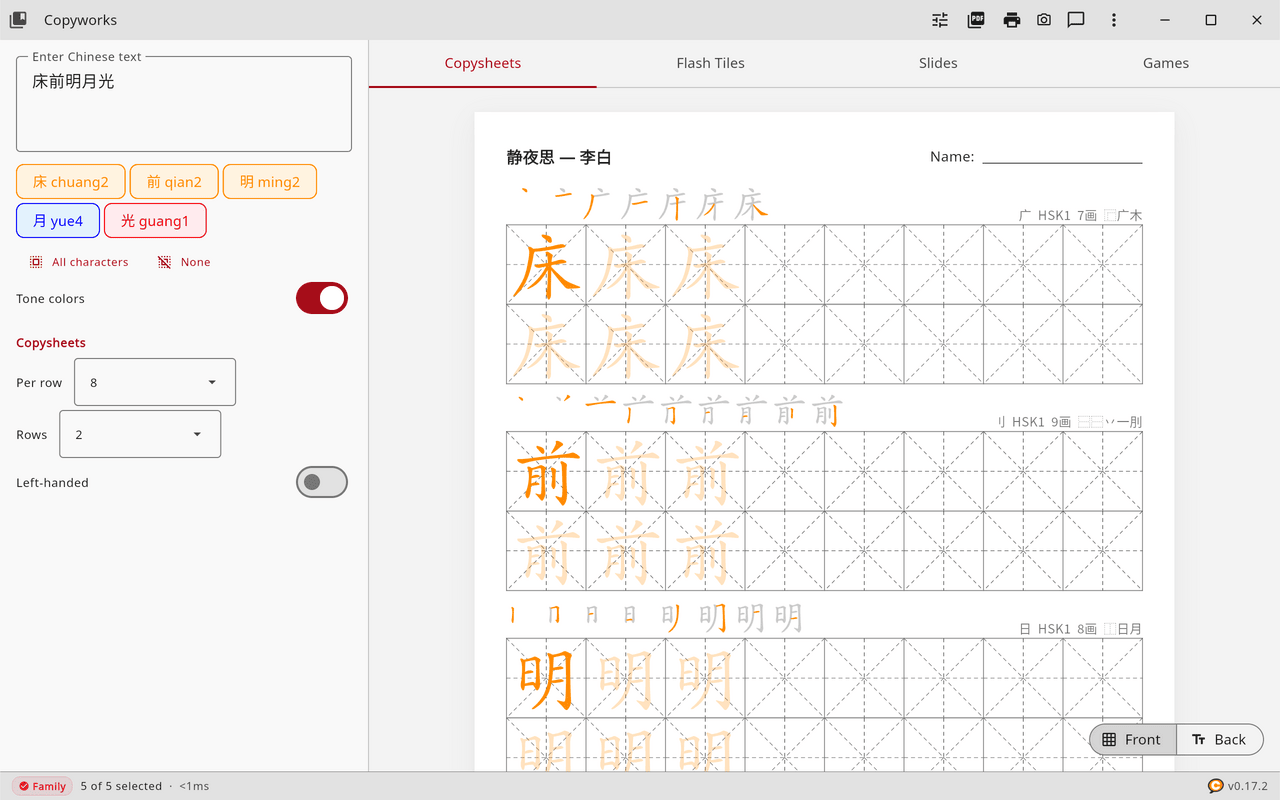Click the 广 HSK1 7画 info label
The image size is (1280, 800).
coord(1080,215)
